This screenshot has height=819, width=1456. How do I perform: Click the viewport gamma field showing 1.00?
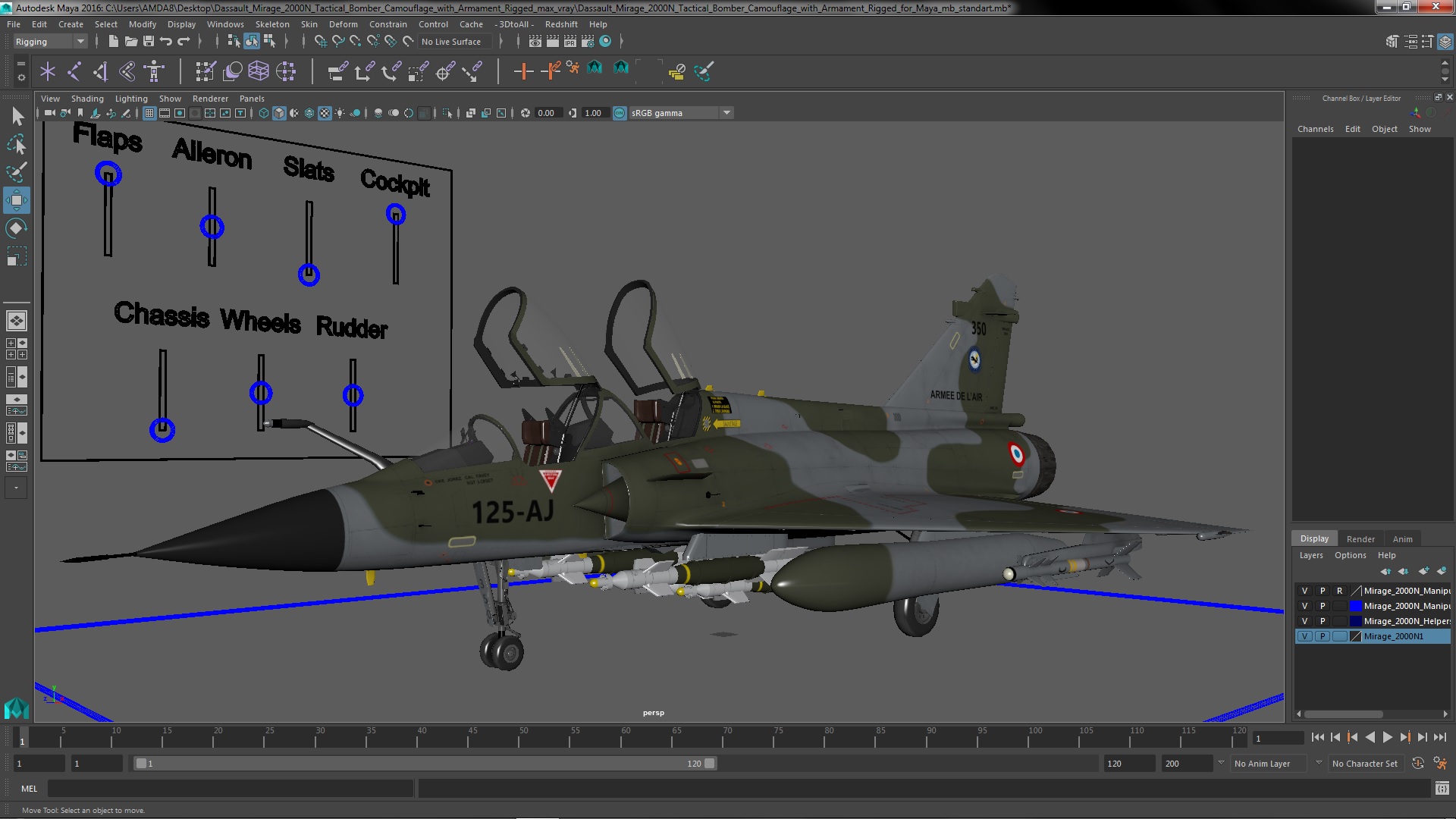tap(594, 113)
